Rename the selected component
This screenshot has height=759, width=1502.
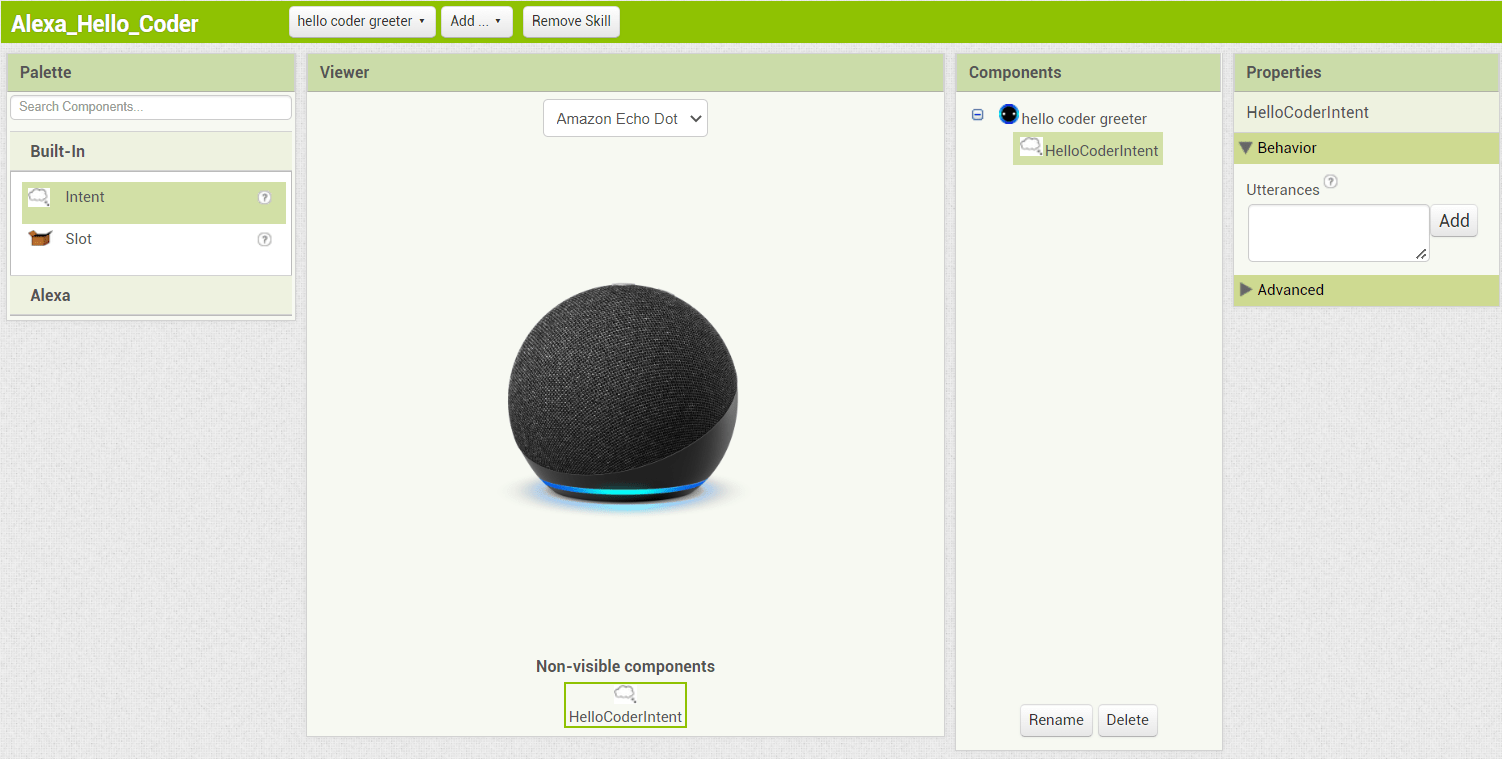[1056, 720]
